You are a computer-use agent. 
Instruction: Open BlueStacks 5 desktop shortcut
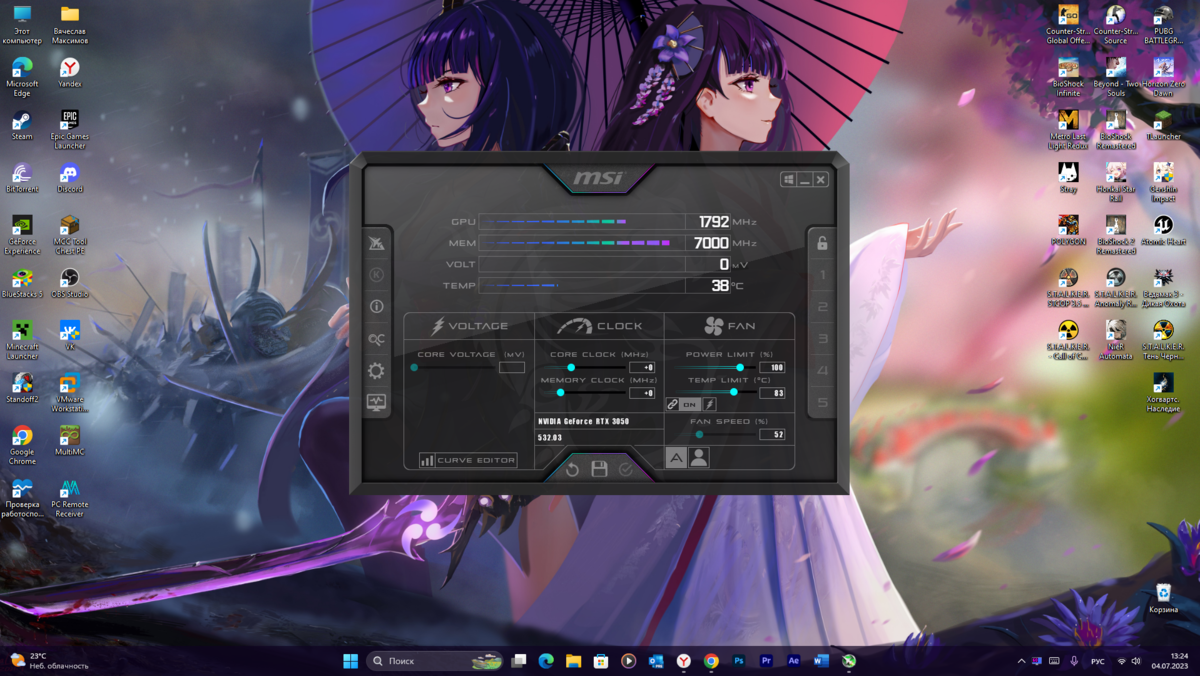(x=21, y=282)
